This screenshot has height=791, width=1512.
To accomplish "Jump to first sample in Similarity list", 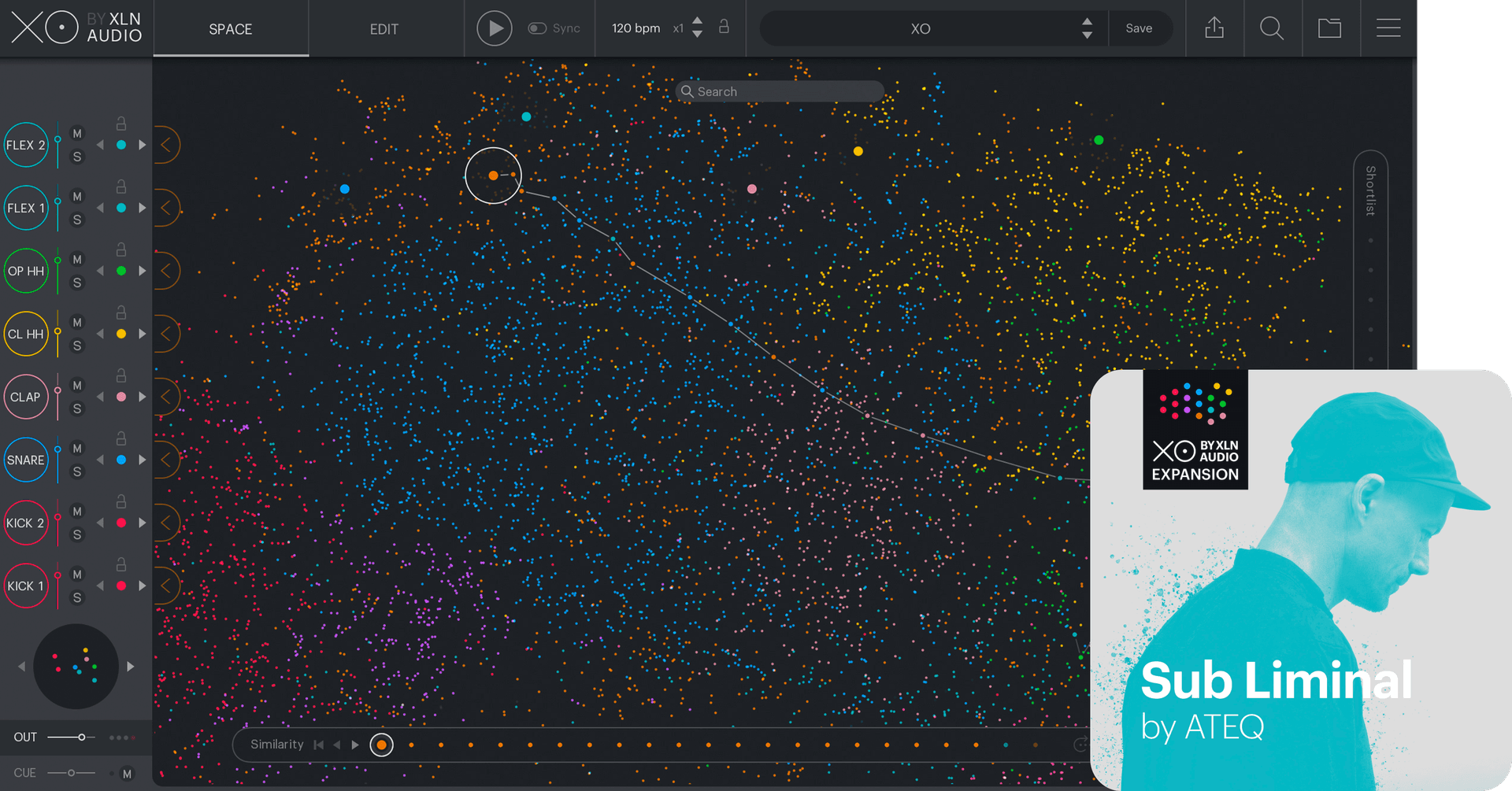I will (318, 745).
